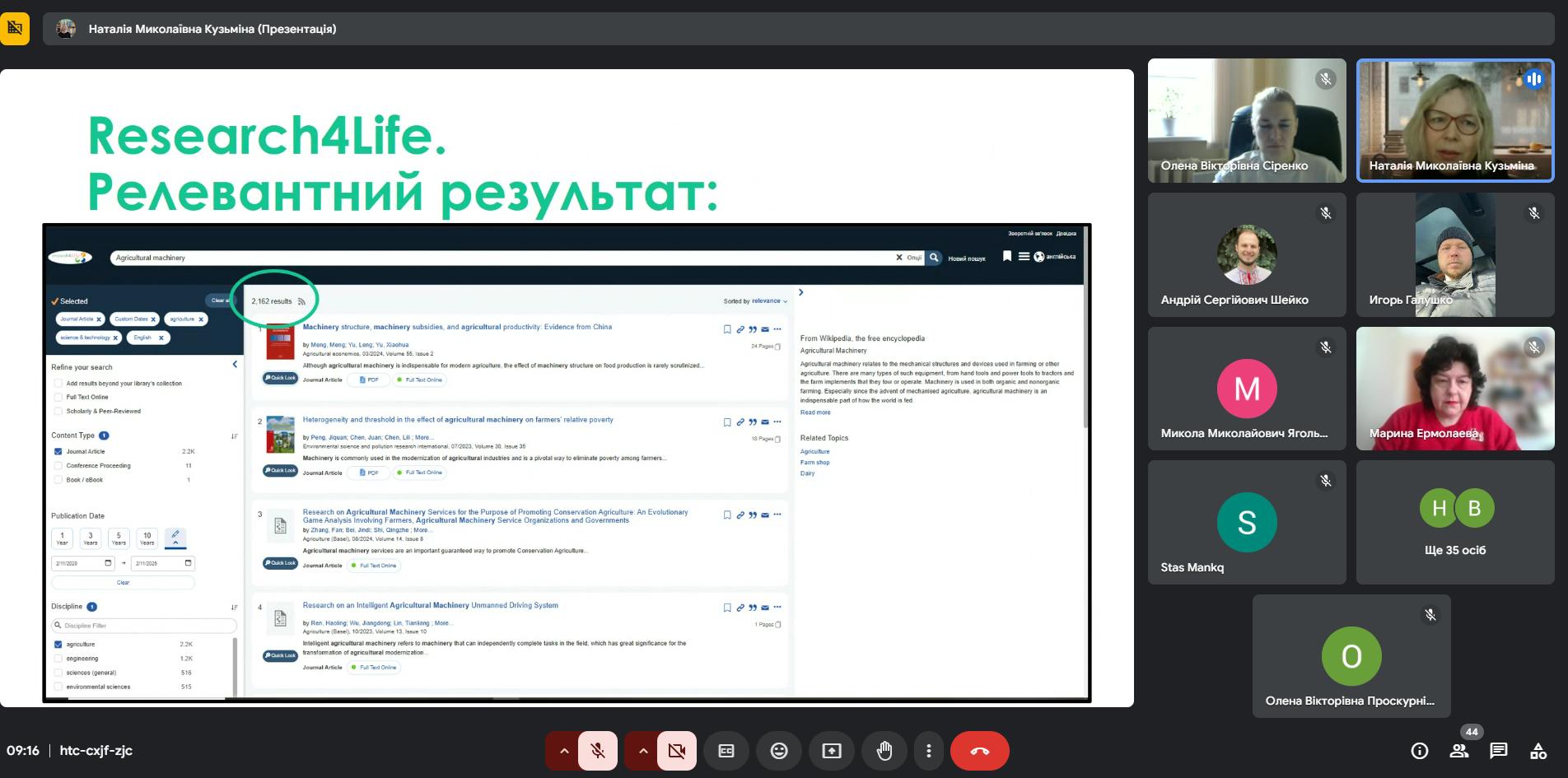
Task: Select '3 Years' publication date tab
Action: (x=91, y=538)
